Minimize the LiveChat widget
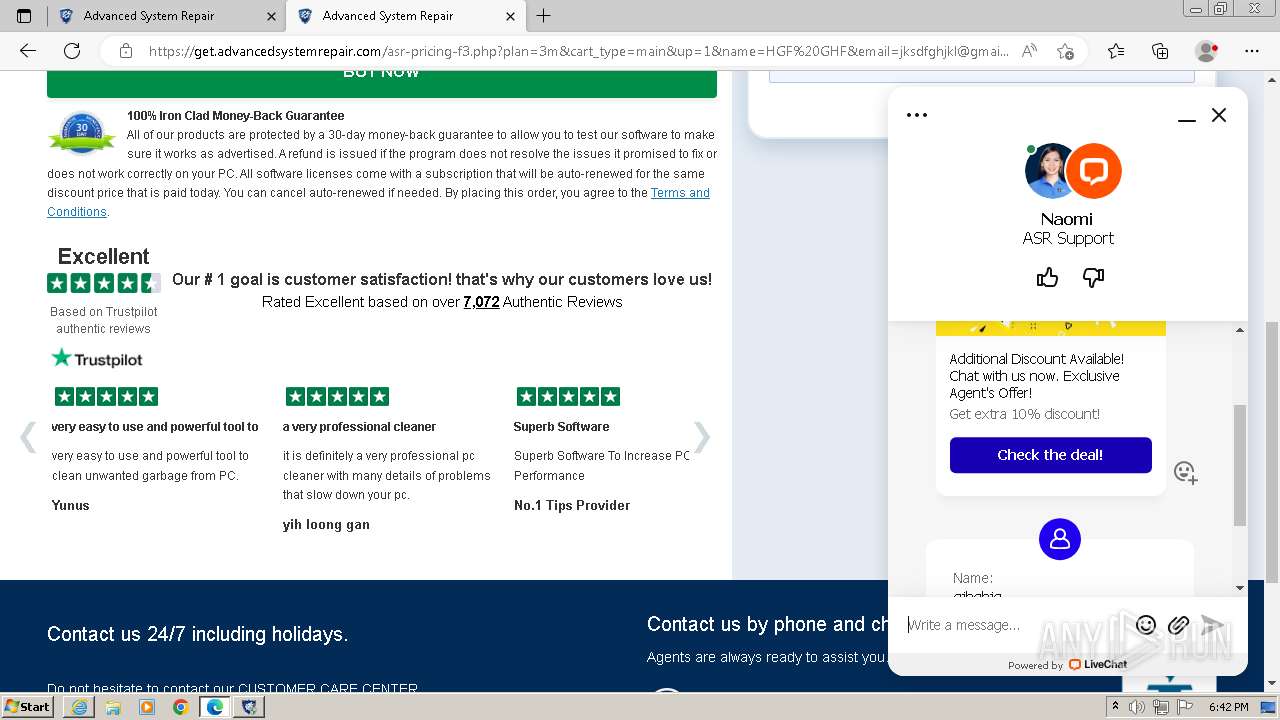This screenshot has height=720, width=1280. [x=1187, y=116]
